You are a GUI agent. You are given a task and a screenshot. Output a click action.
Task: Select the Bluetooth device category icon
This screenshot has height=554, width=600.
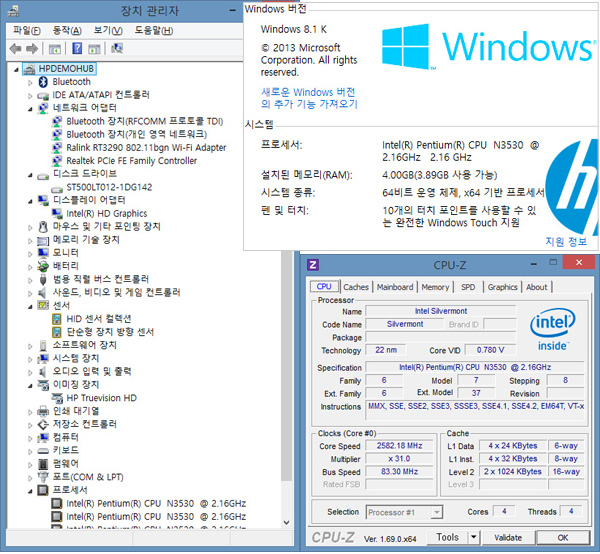click(44, 82)
